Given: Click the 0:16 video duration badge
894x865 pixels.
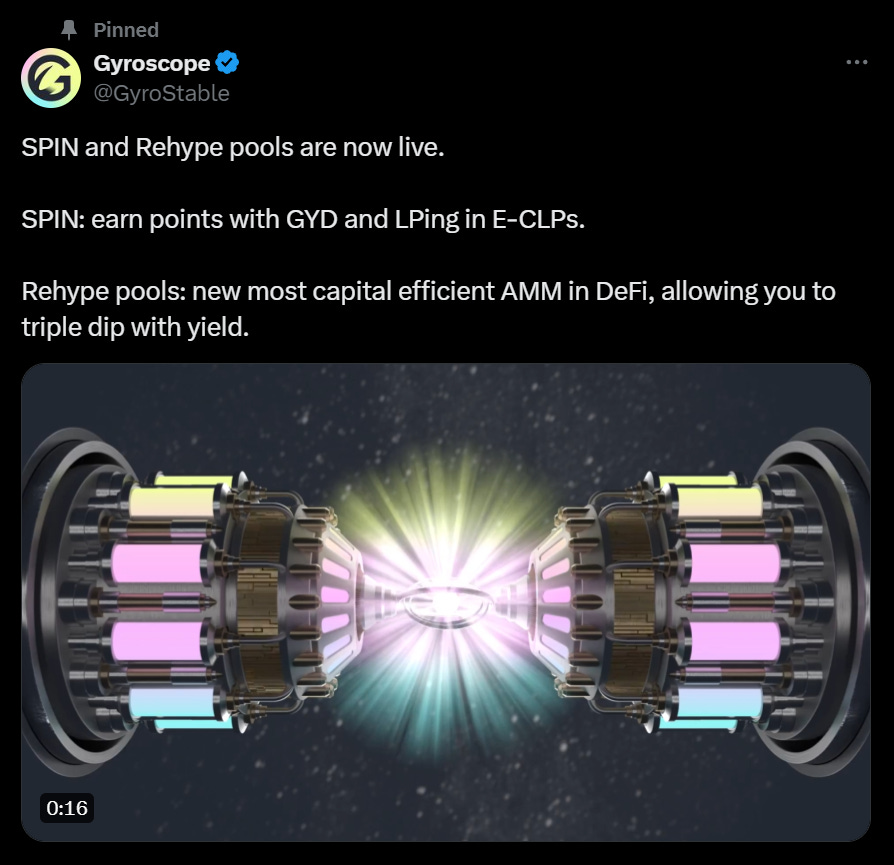Looking at the screenshot, I should tap(67, 808).
